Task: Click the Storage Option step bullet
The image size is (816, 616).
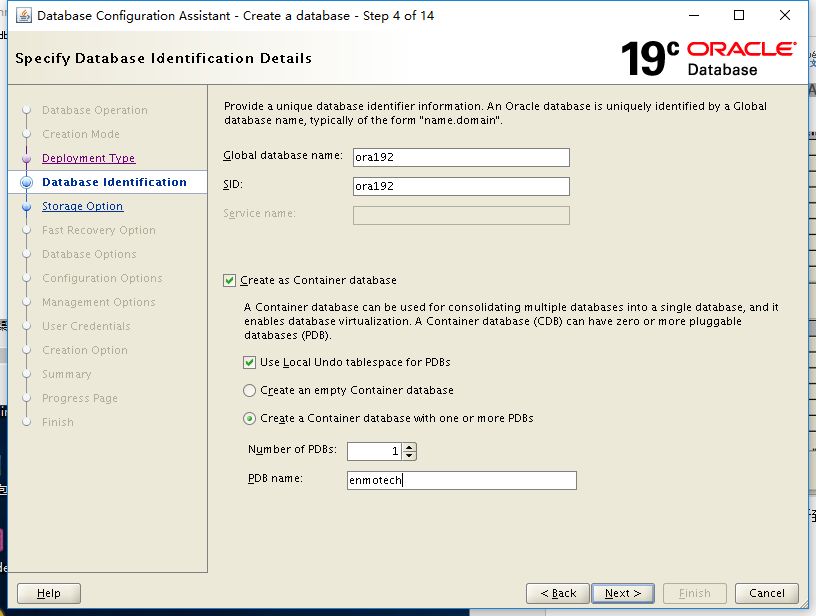Action: tap(27, 206)
